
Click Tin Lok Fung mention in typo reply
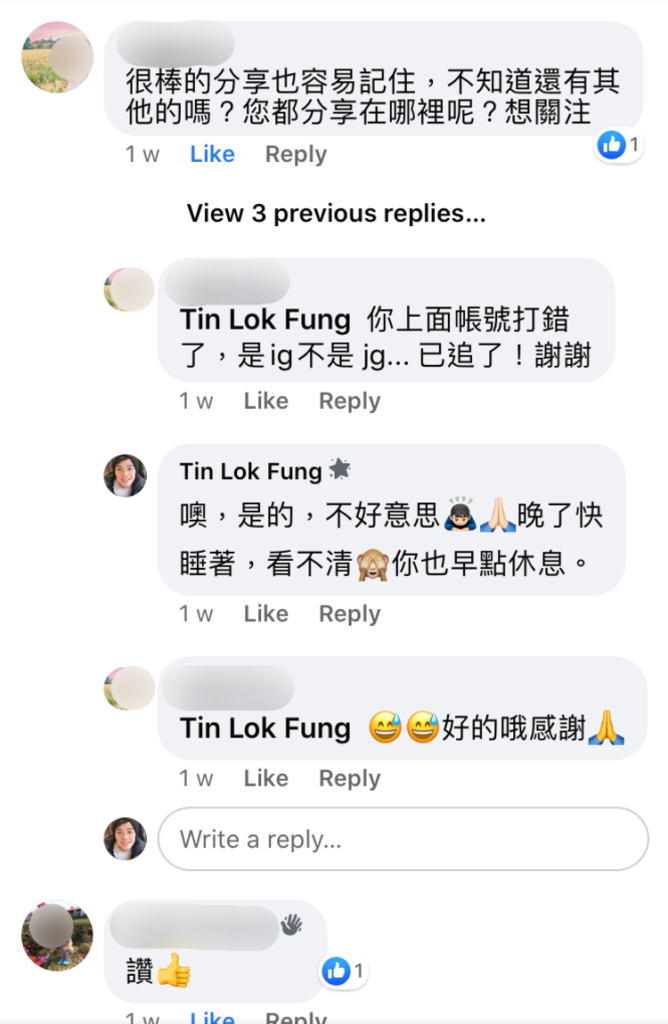(265, 320)
